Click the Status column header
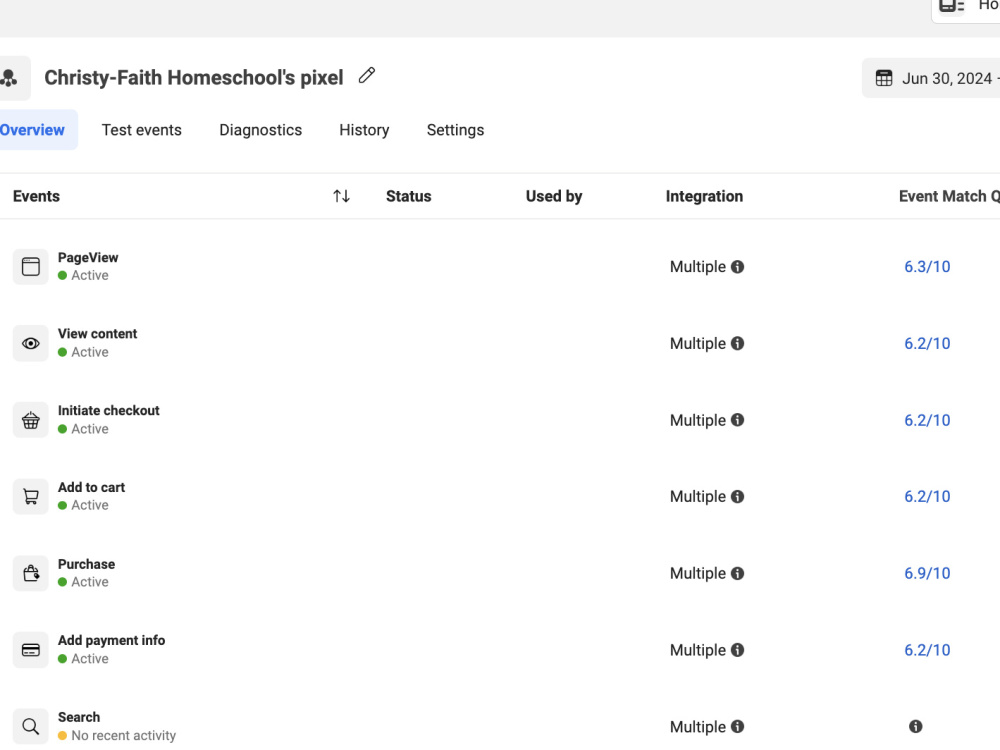The image size is (1000, 750). tap(409, 196)
